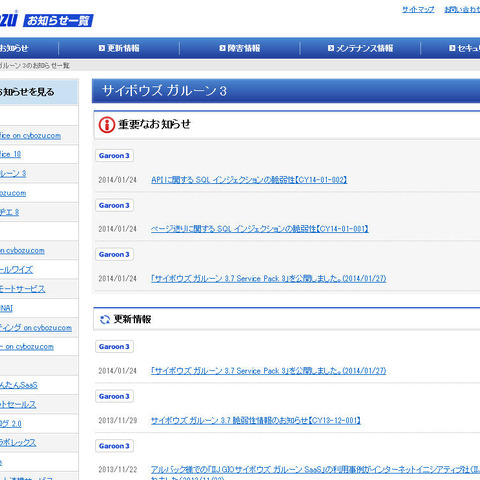
Task: Open the ティング on cybozu.com sidebar link
Action: [x=36, y=328]
